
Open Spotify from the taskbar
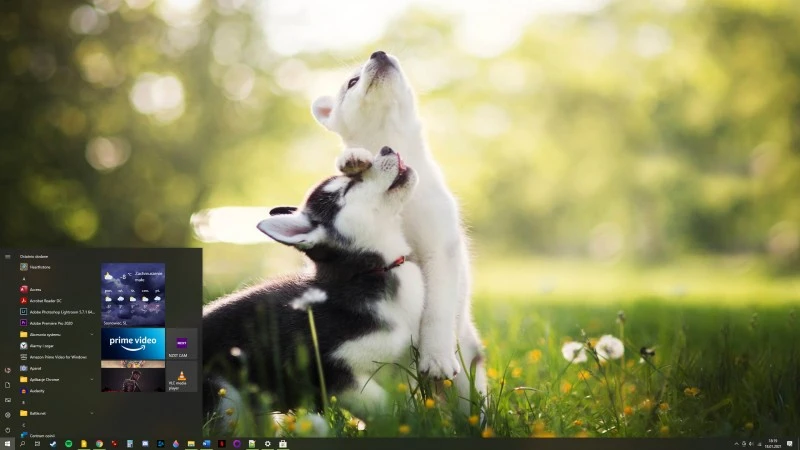pos(68,444)
